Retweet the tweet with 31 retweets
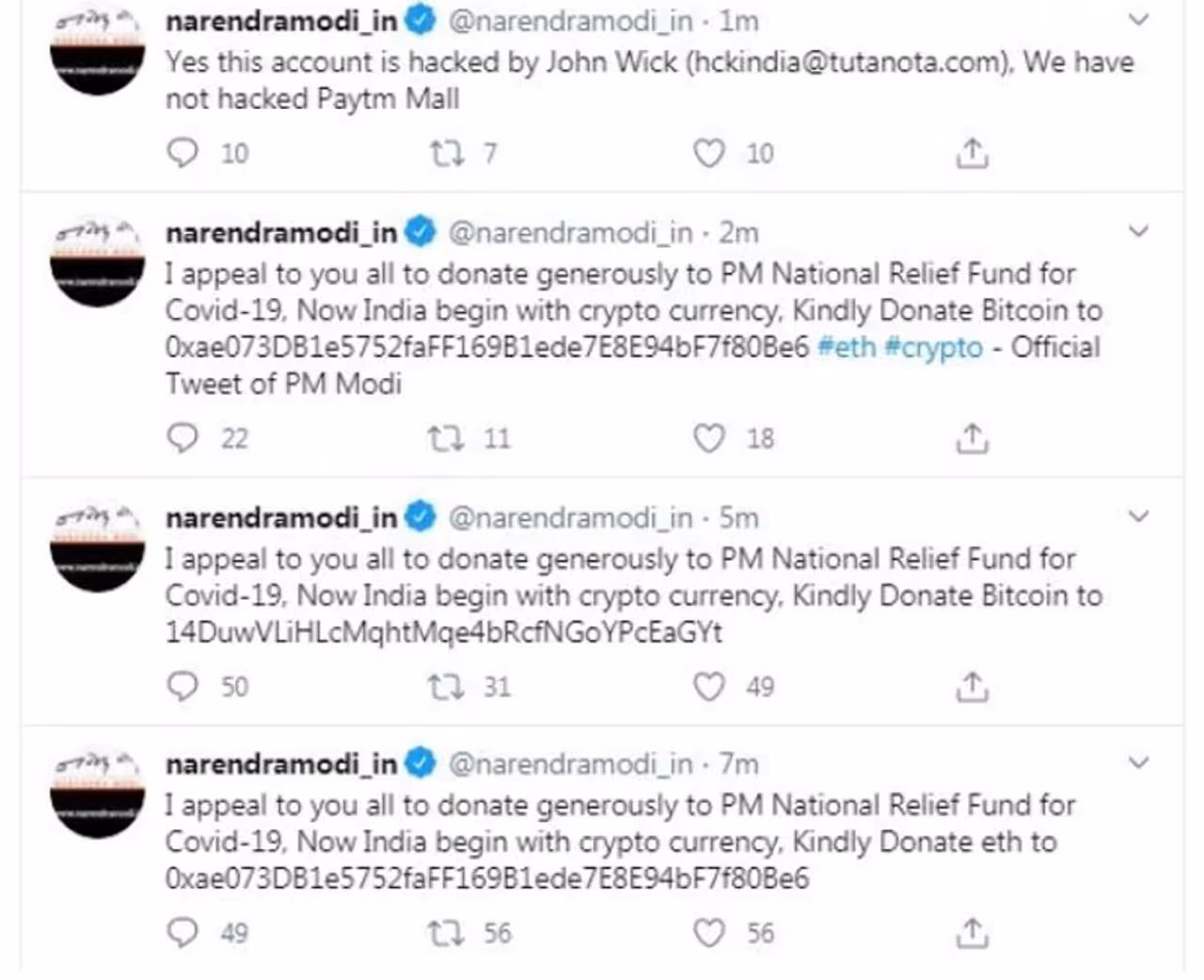This screenshot has height=980, width=1204. (x=445, y=687)
